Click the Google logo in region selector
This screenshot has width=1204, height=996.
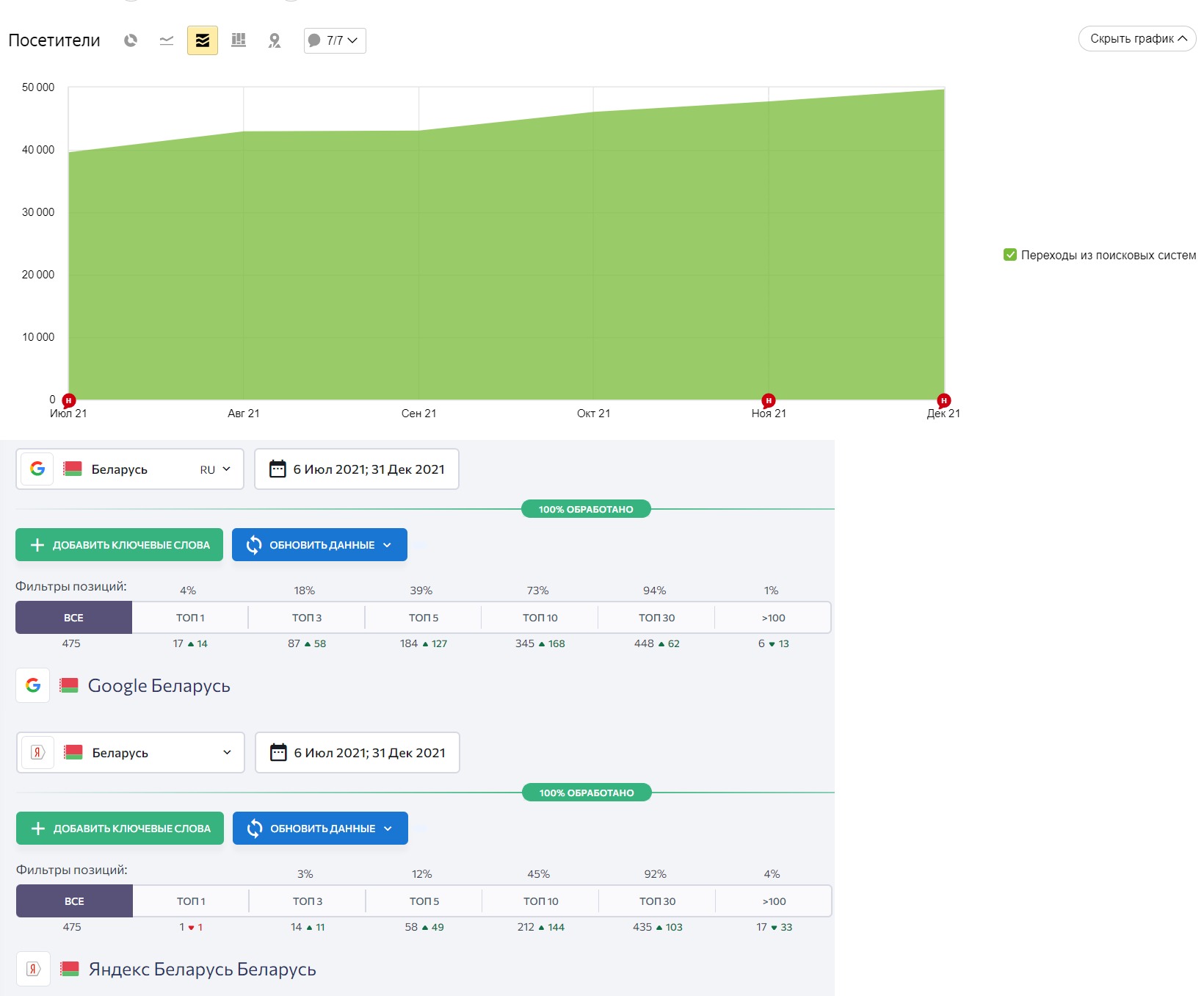tap(37, 469)
